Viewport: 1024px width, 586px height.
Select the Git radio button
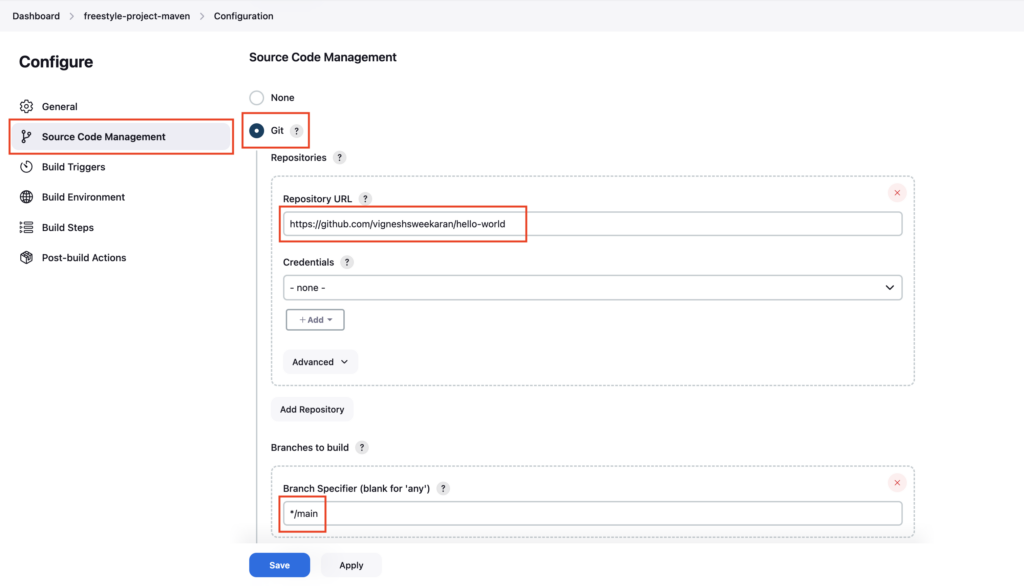(x=257, y=131)
